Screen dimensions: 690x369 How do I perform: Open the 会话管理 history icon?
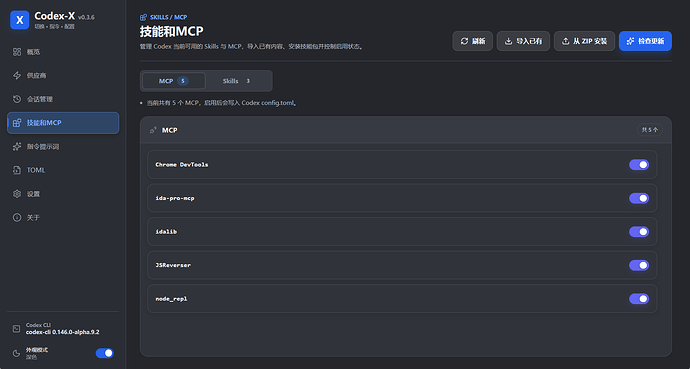pyautogui.click(x=17, y=99)
